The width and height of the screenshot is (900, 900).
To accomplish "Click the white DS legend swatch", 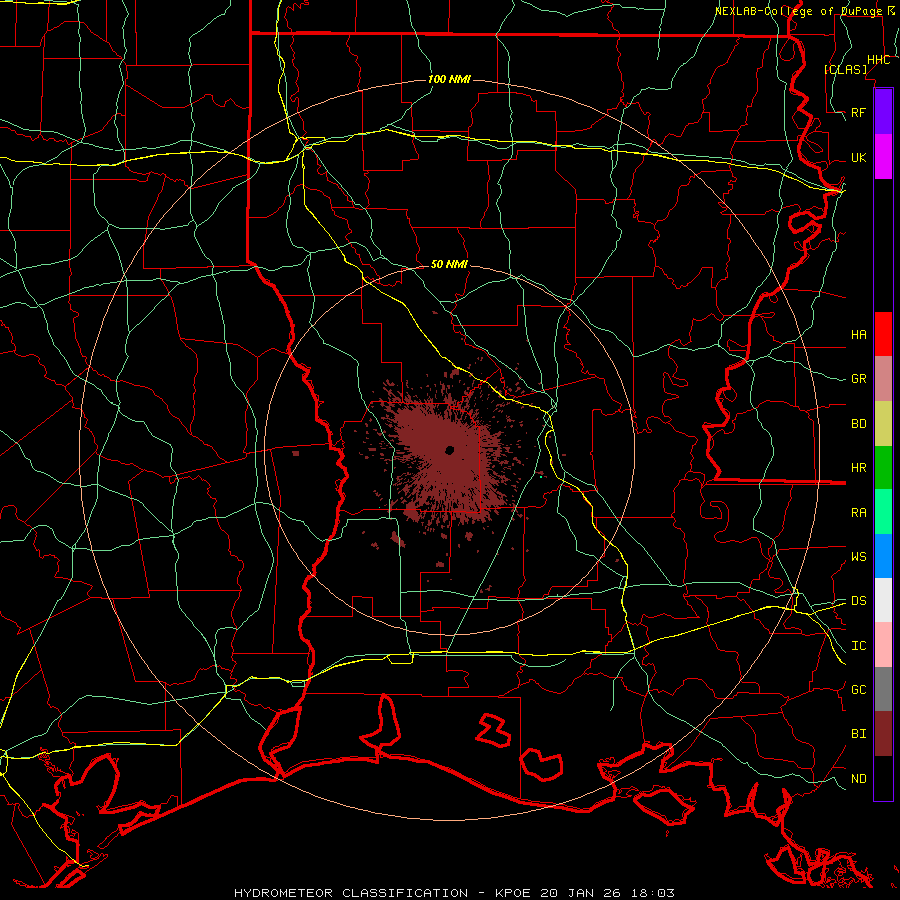I will tap(883, 600).
